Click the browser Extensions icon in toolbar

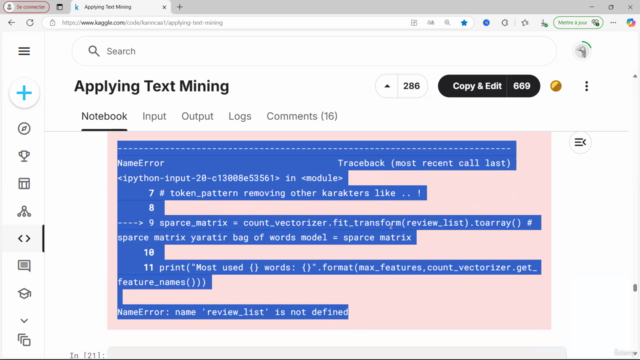tap(505, 23)
